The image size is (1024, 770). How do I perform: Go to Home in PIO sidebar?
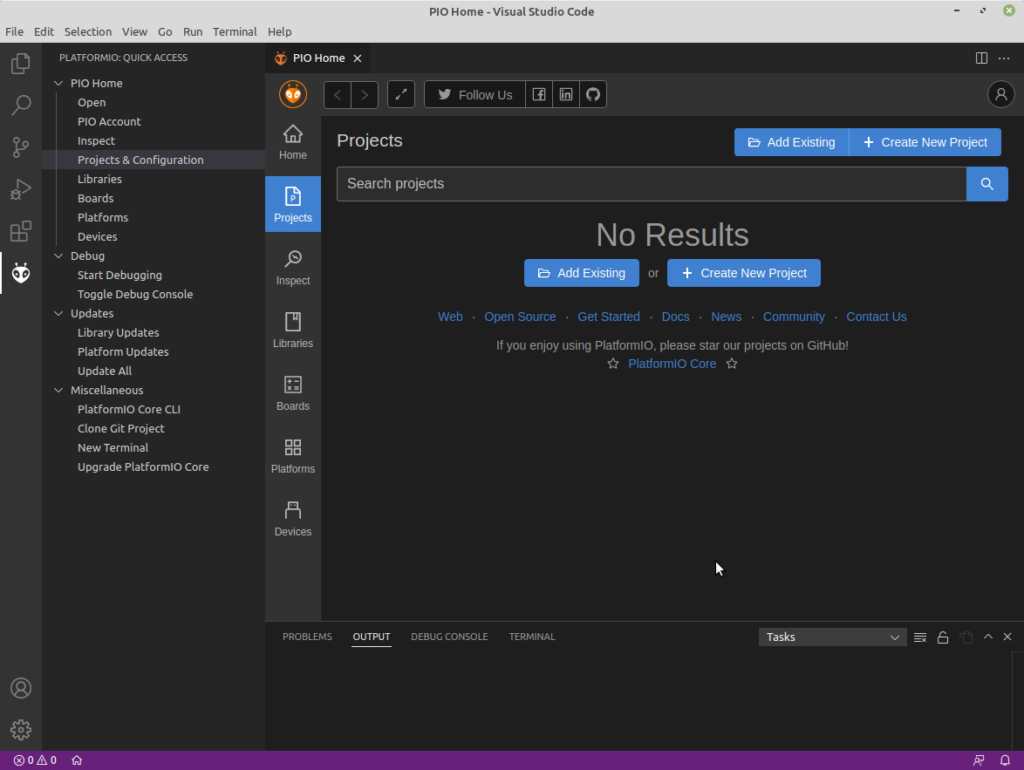coord(293,142)
